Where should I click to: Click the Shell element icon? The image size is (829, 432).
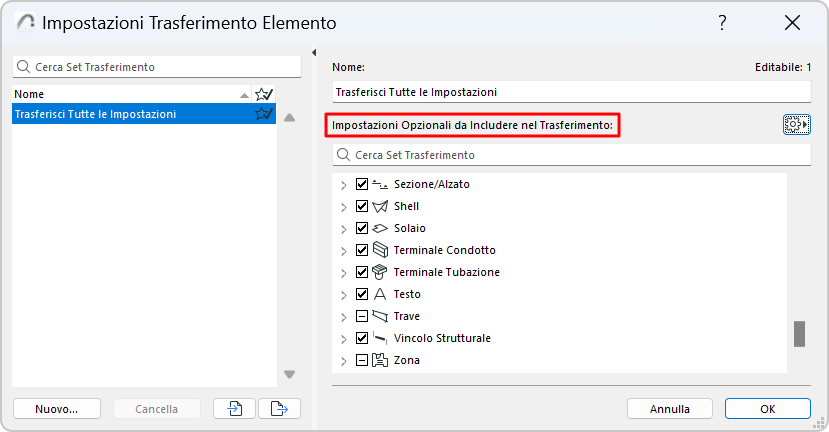point(380,206)
